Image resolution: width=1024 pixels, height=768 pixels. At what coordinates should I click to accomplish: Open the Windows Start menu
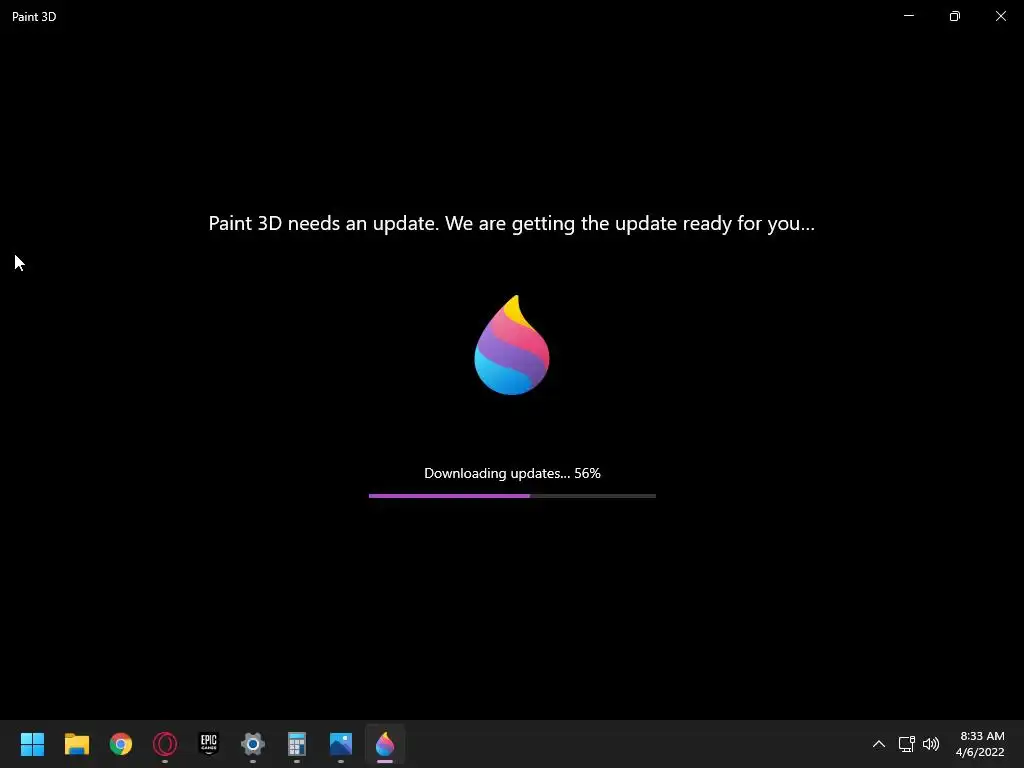[32, 744]
